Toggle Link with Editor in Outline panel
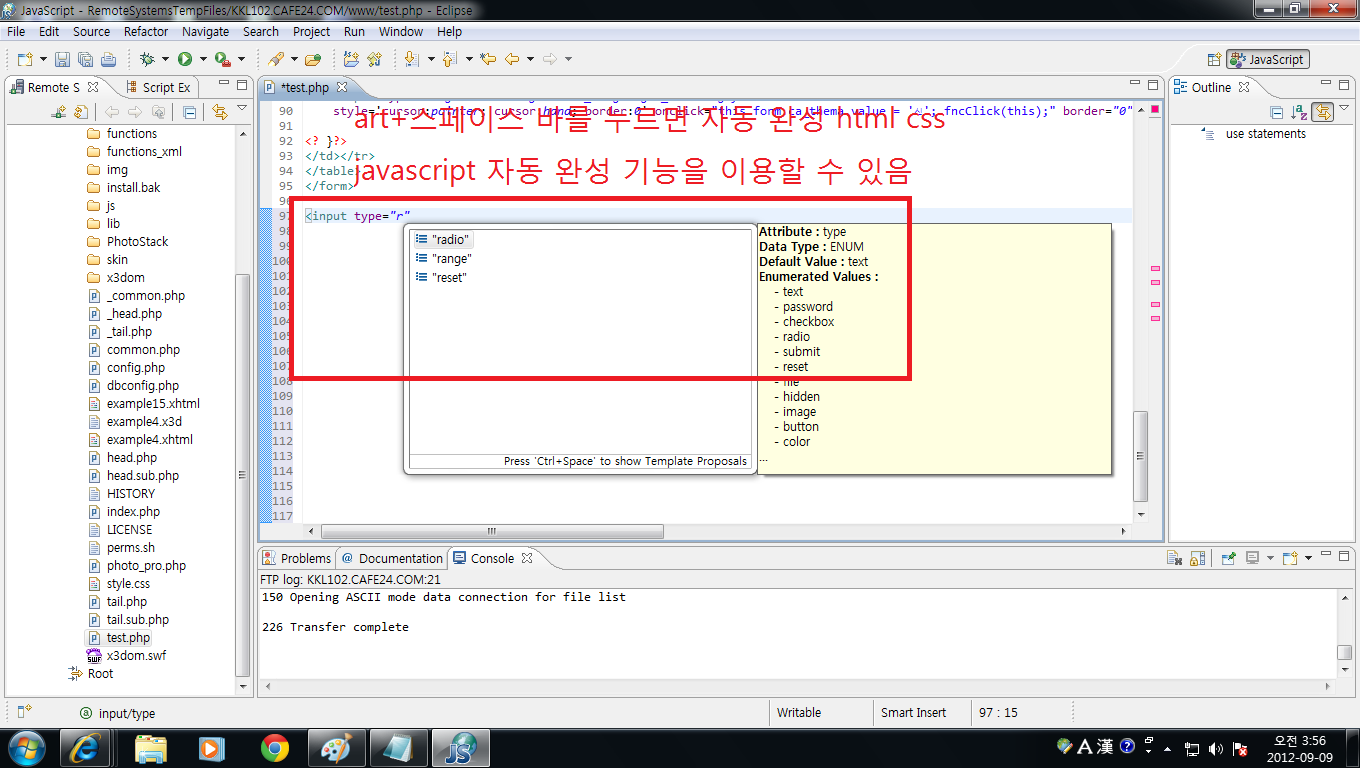Viewport: 1360px width, 768px height. coord(1322,113)
